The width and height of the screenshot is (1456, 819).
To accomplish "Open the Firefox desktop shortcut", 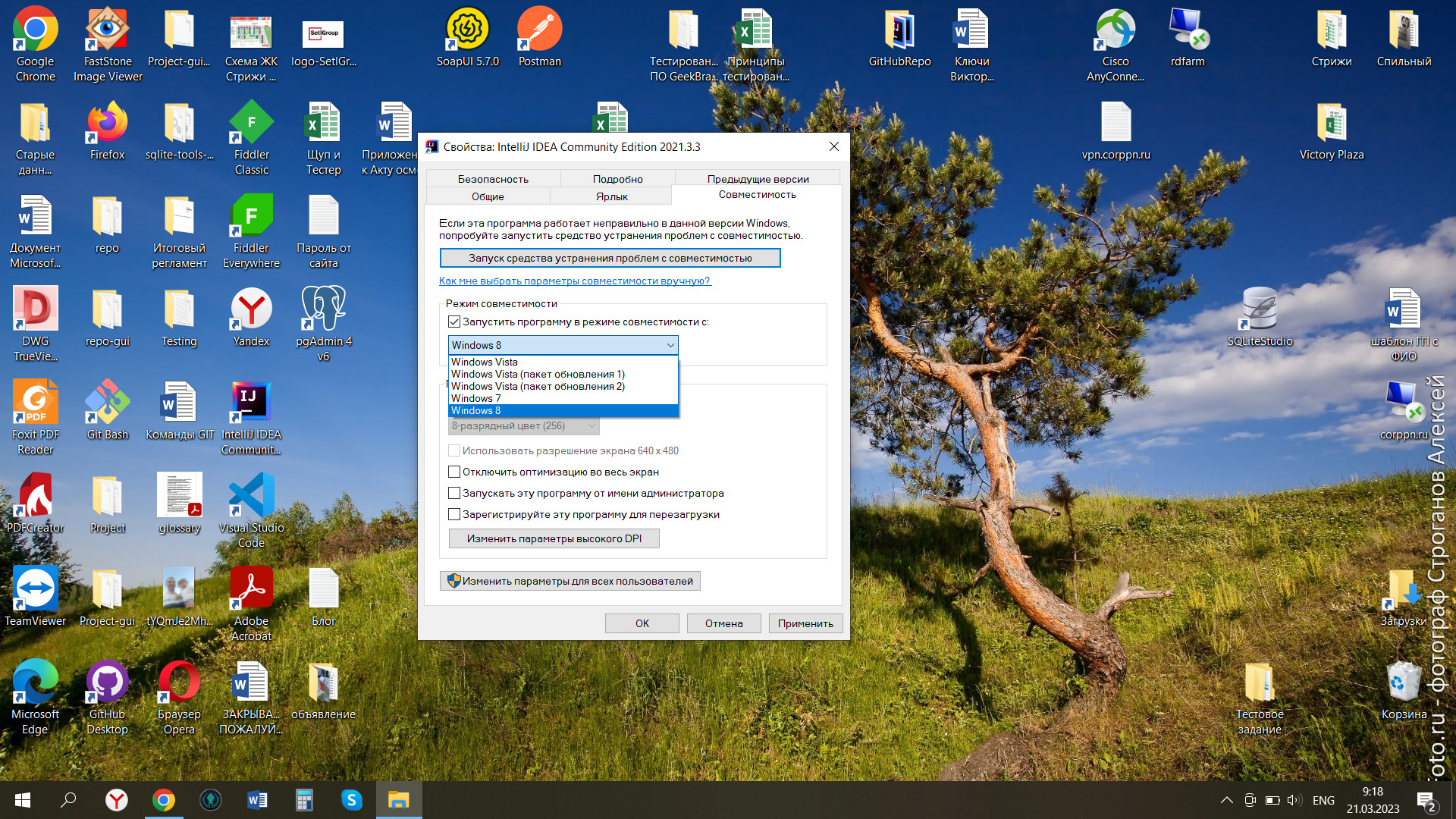I will (107, 130).
